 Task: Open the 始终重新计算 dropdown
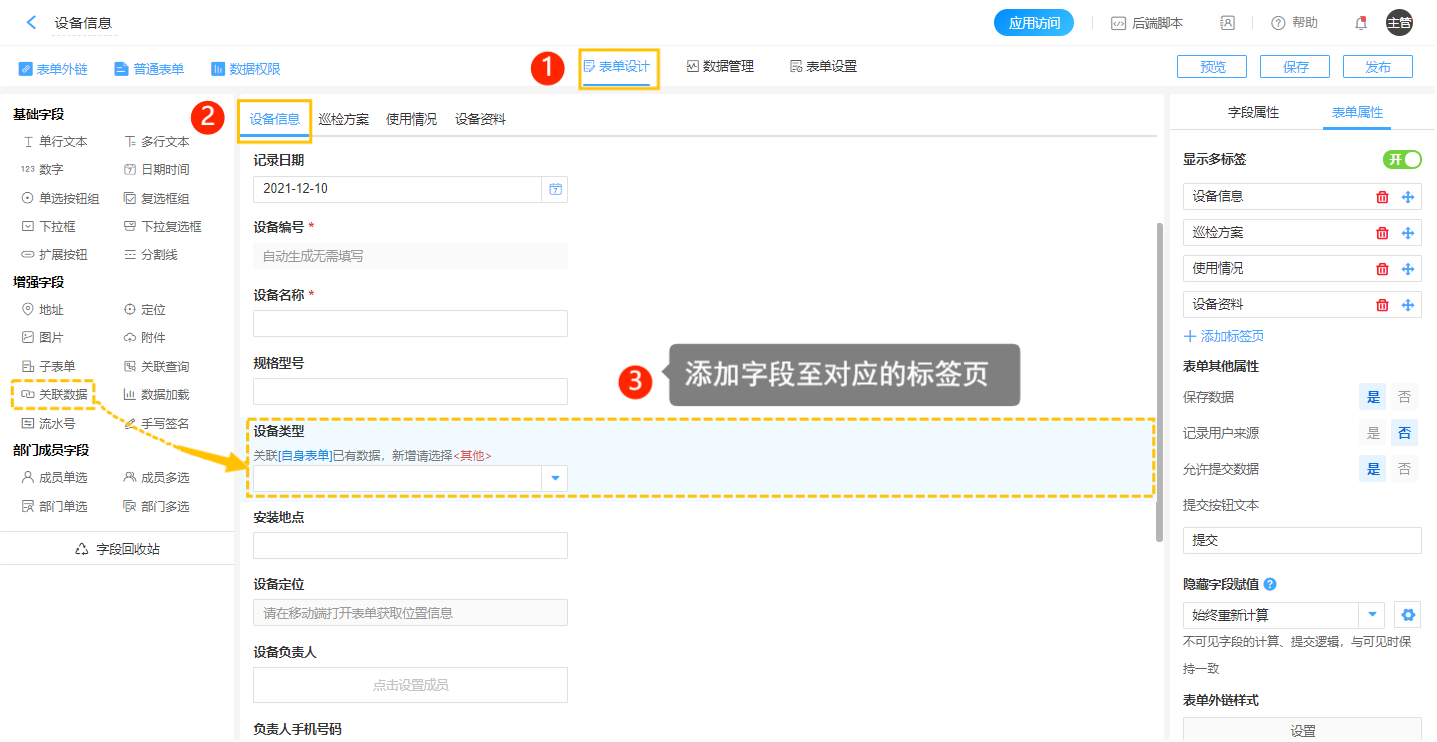tap(1372, 615)
